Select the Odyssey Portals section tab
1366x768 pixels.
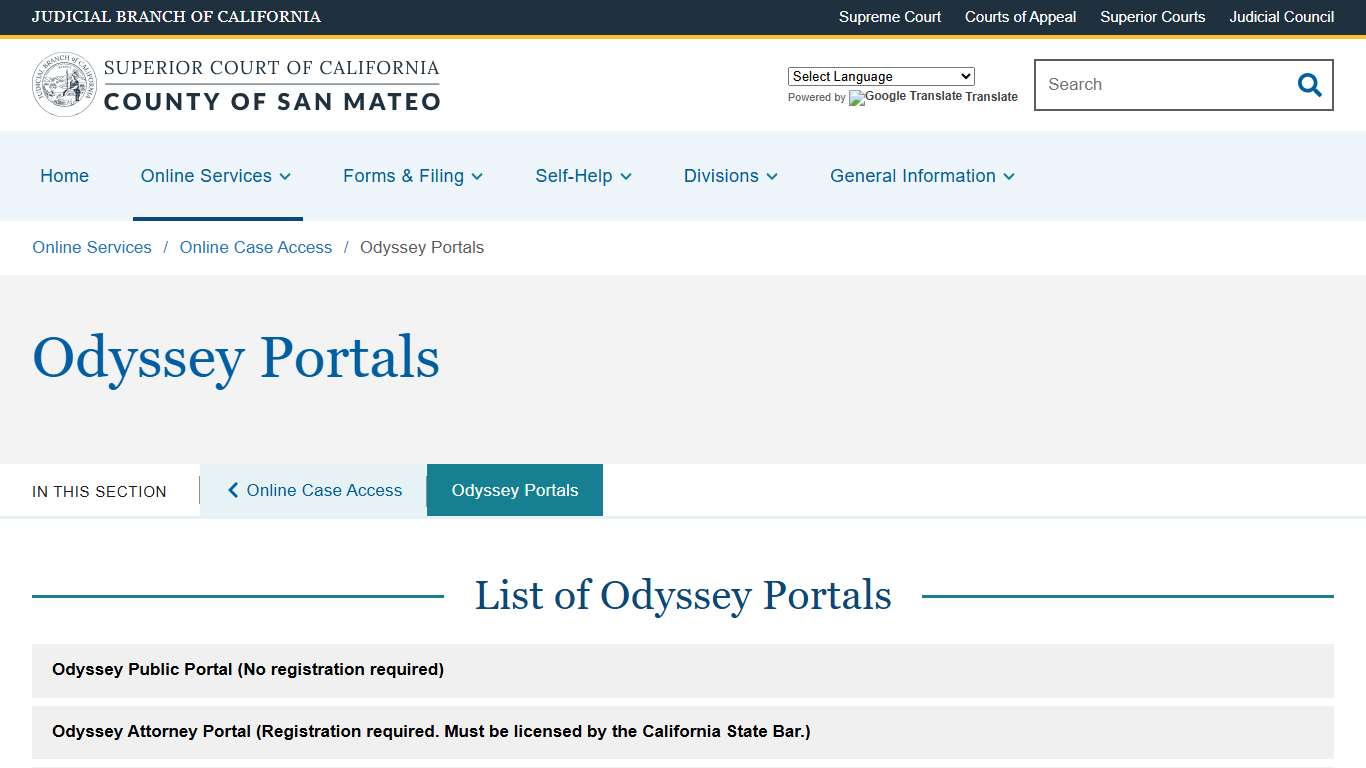click(x=514, y=490)
